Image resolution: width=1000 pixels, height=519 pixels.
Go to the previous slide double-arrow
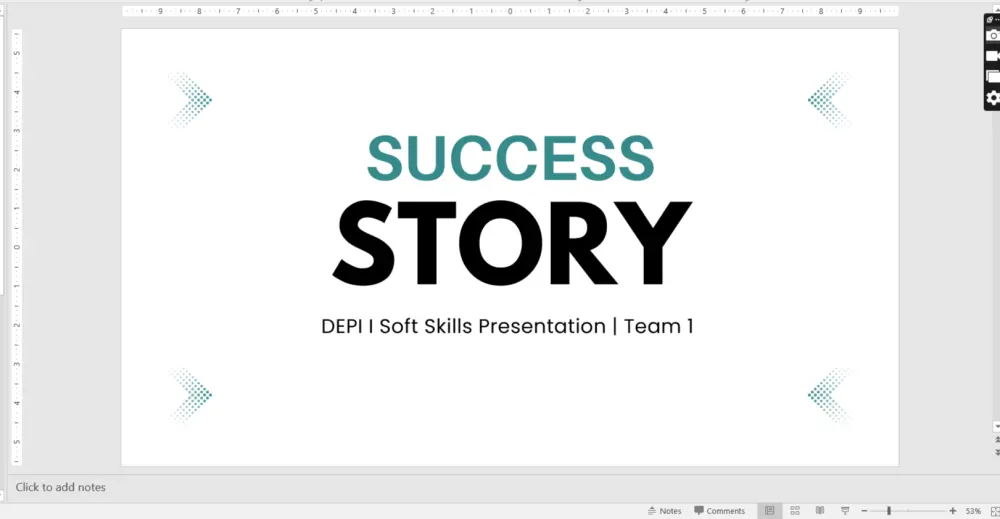(x=997, y=440)
